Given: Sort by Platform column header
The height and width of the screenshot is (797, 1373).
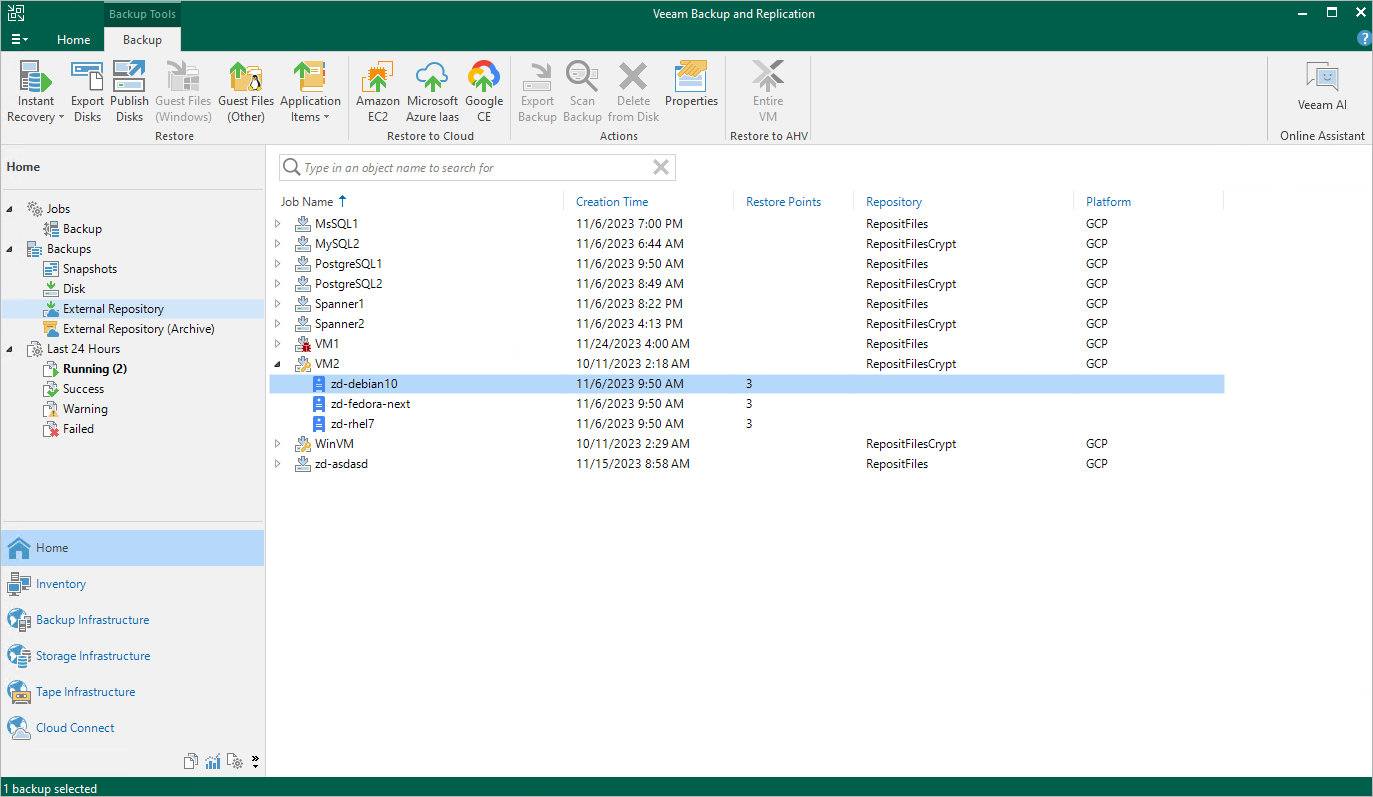Looking at the screenshot, I should [1108, 202].
